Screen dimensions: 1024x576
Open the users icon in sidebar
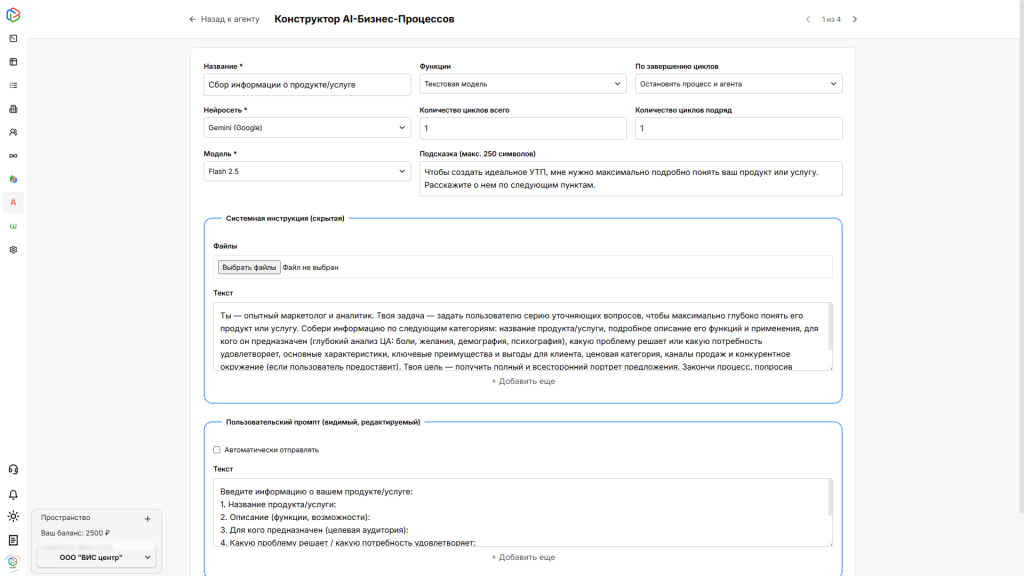click(x=13, y=132)
